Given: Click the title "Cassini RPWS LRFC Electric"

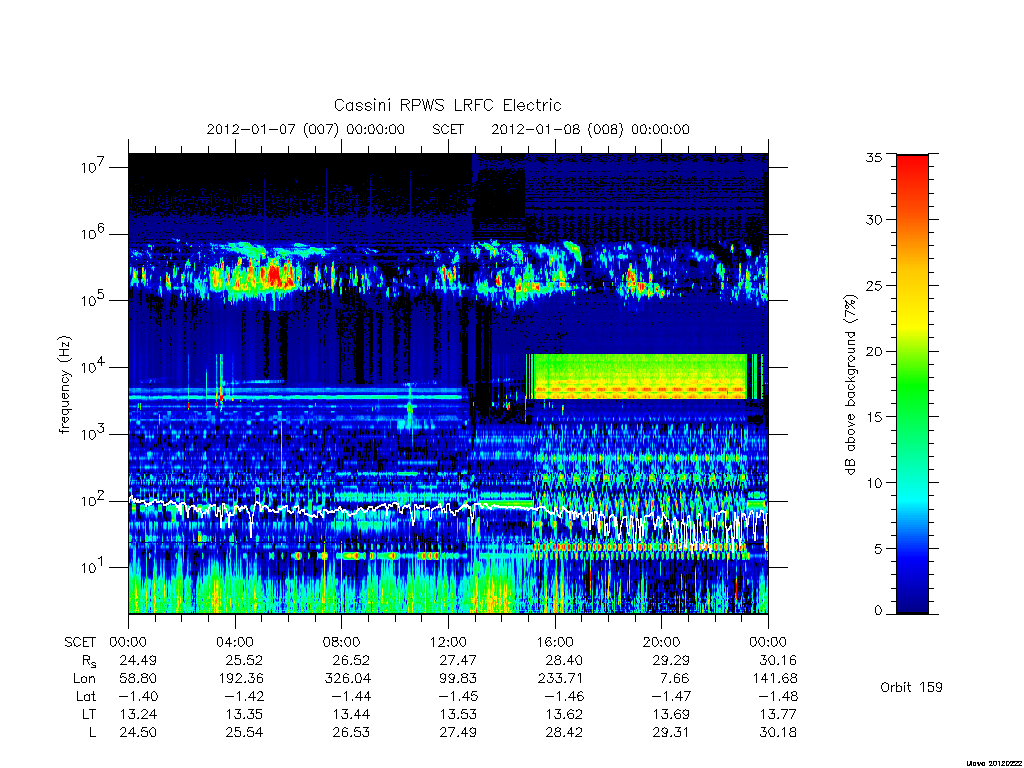Looking at the screenshot, I should pyautogui.click(x=447, y=105).
